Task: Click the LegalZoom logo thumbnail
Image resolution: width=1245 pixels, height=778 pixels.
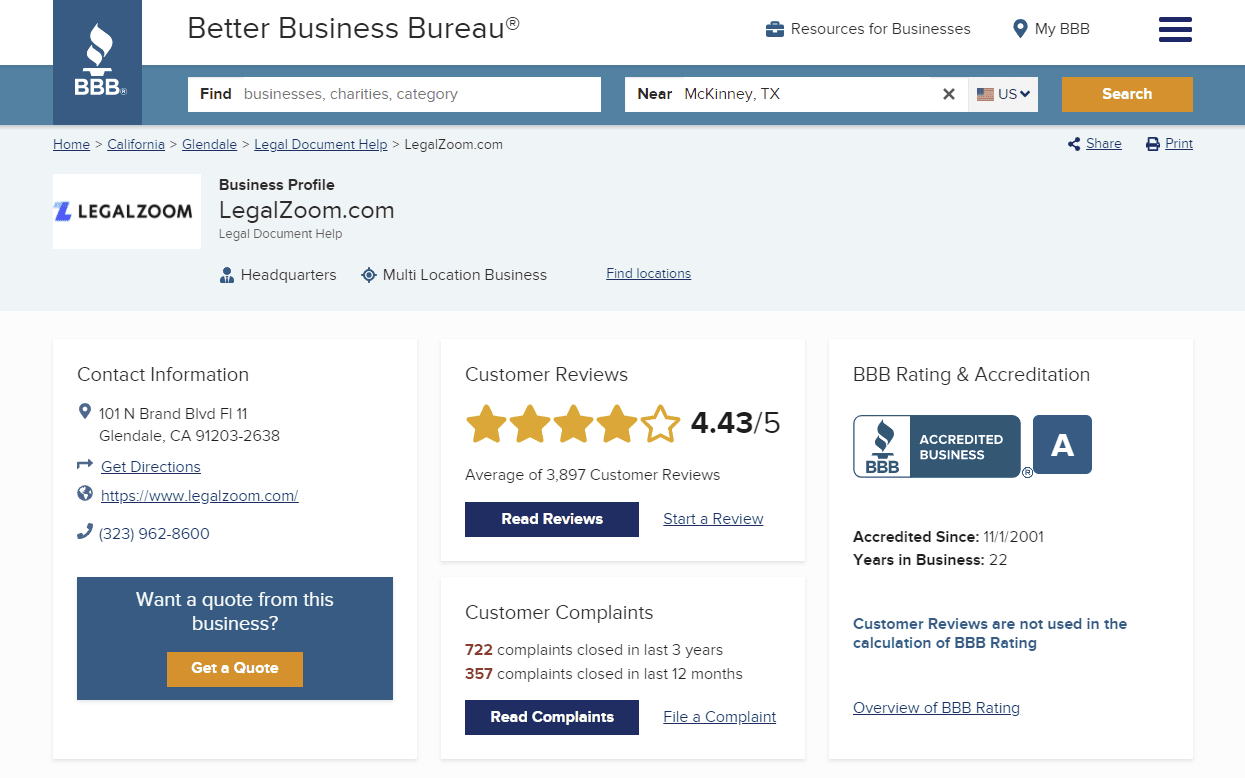Action: [x=127, y=211]
